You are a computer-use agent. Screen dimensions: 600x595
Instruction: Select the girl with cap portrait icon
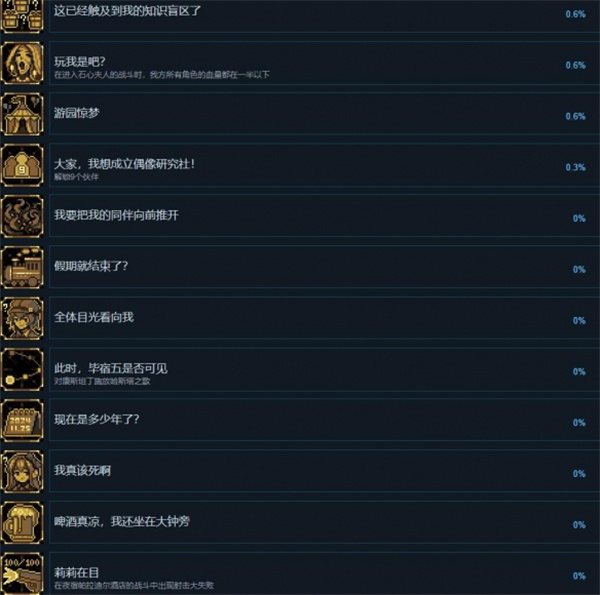click(x=22, y=318)
